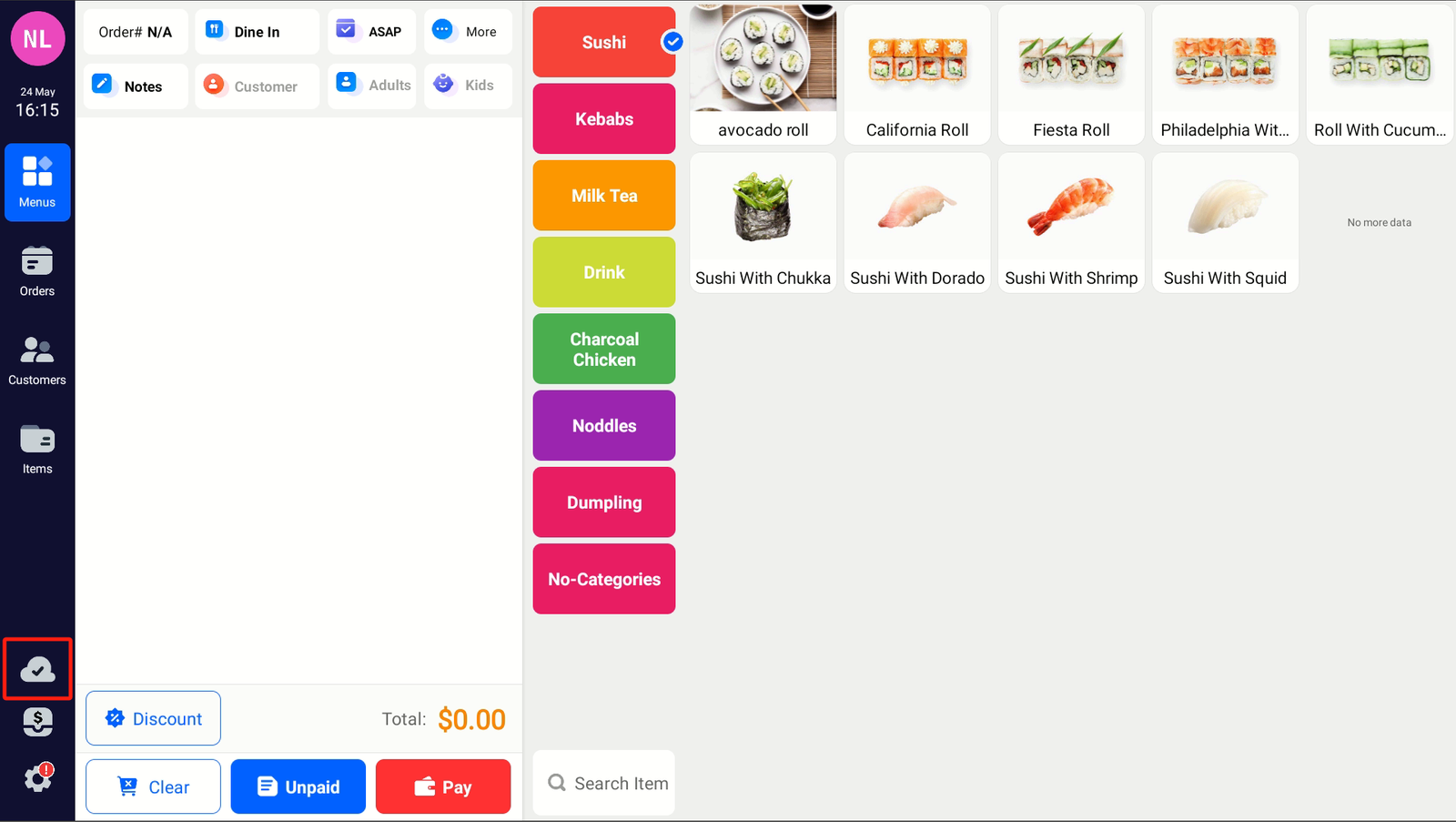Open the Notes editor
Image resolution: width=1456 pixels, height=822 pixels.
(x=136, y=86)
